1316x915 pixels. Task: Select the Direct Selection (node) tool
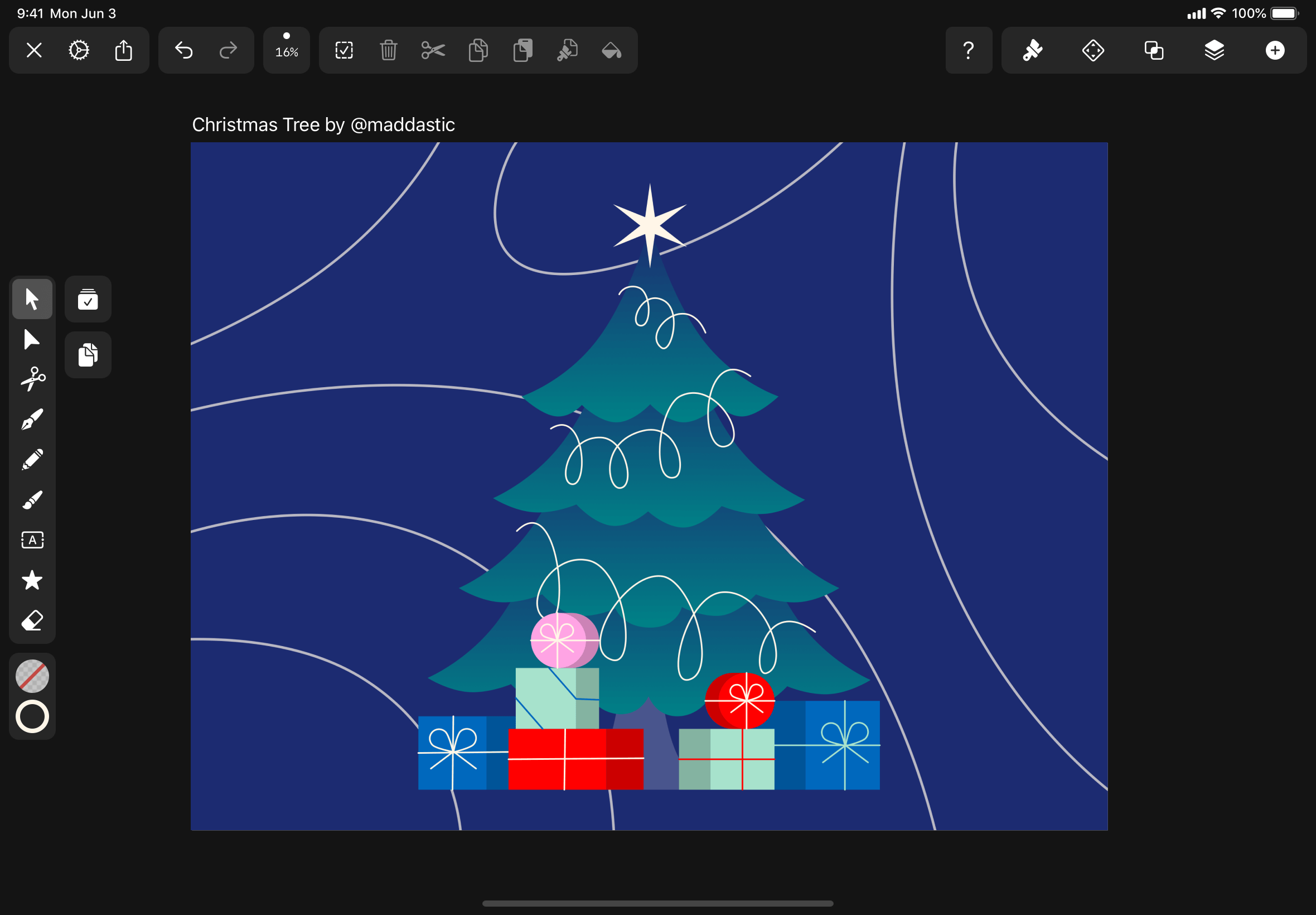[32, 339]
